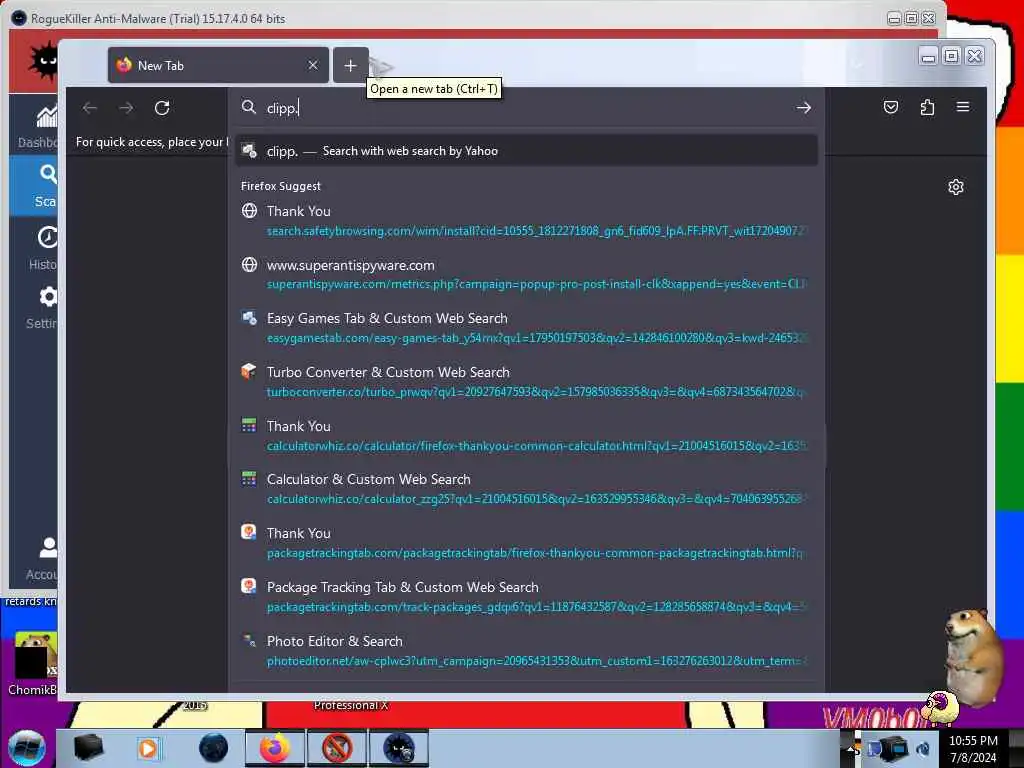Click the Firefox forward arrow button
Image resolution: width=1024 pixels, height=768 pixels.
[126, 108]
